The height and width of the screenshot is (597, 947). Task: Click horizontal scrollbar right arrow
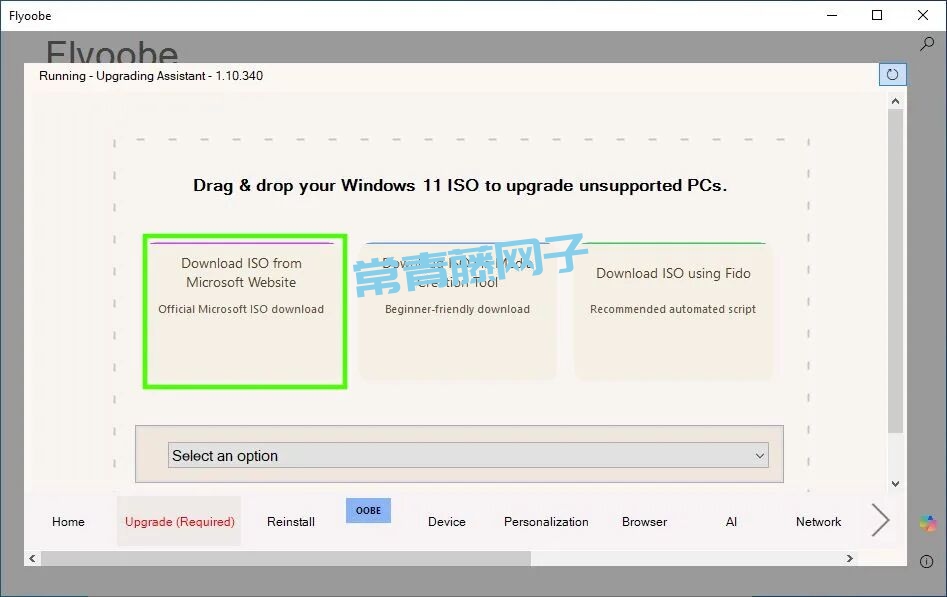pyautogui.click(x=850, y=559)
